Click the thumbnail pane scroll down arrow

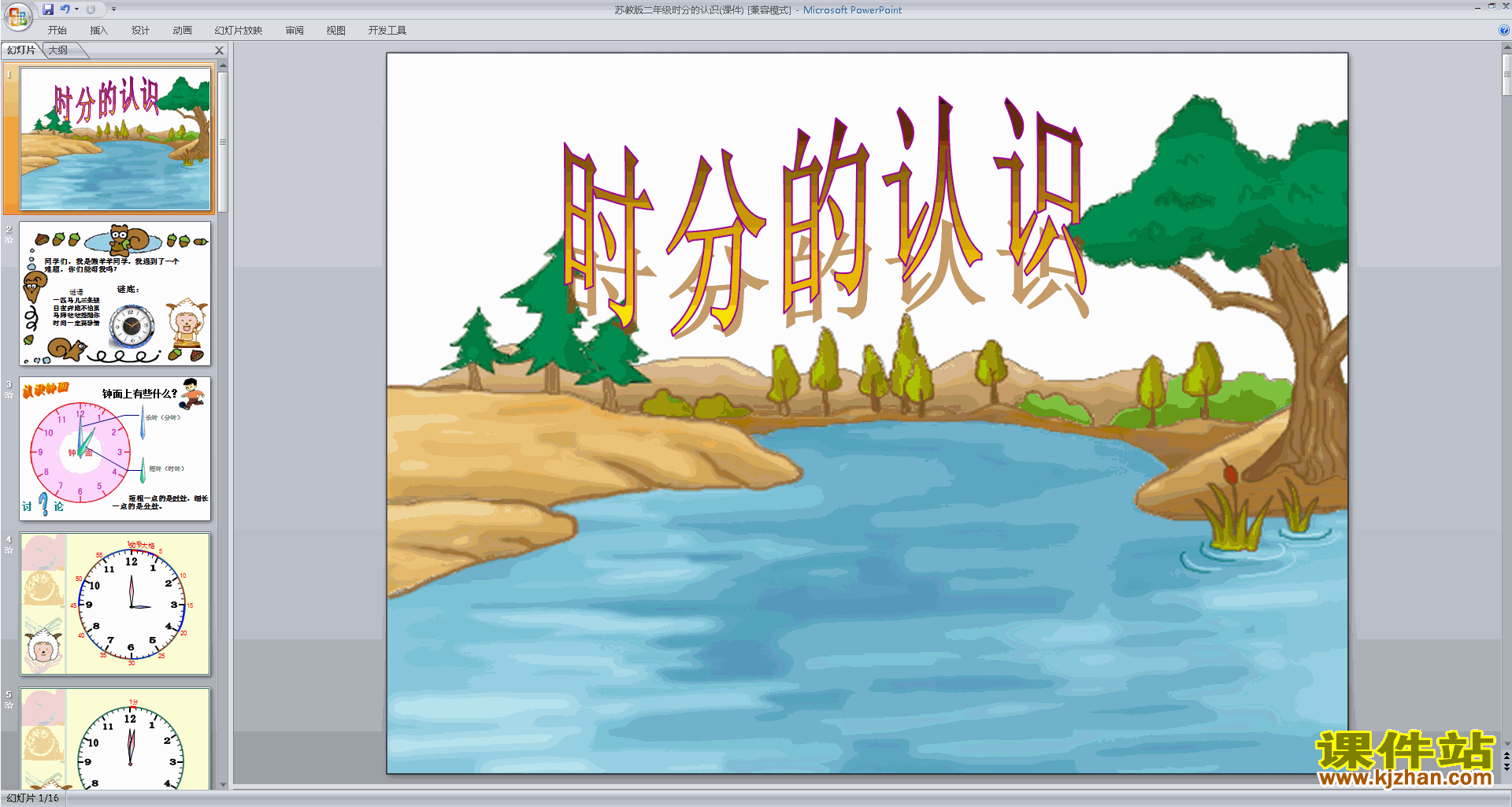[223, 784]
